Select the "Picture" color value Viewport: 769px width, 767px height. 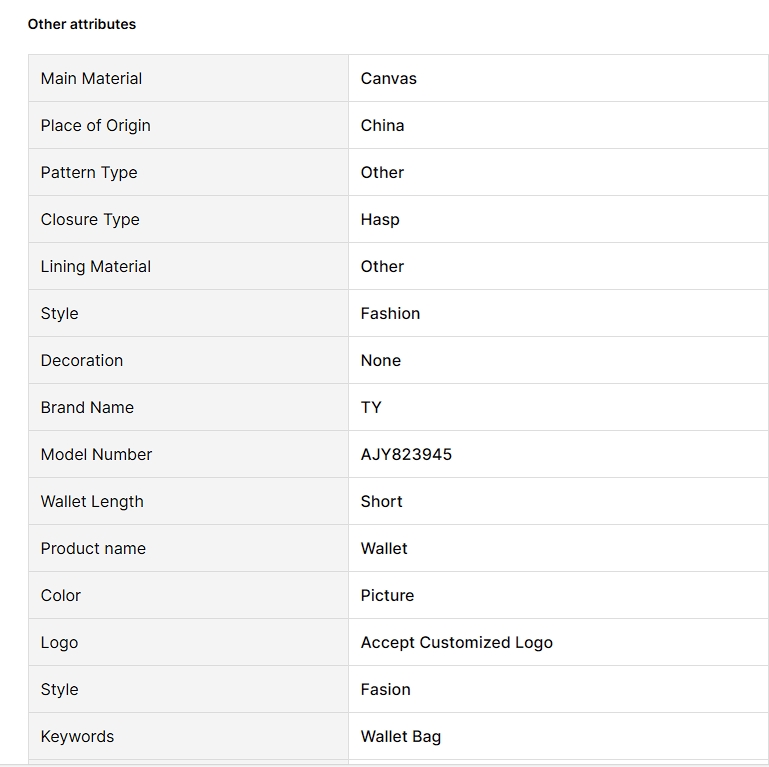pyautogui.click(x=387, y=595)
